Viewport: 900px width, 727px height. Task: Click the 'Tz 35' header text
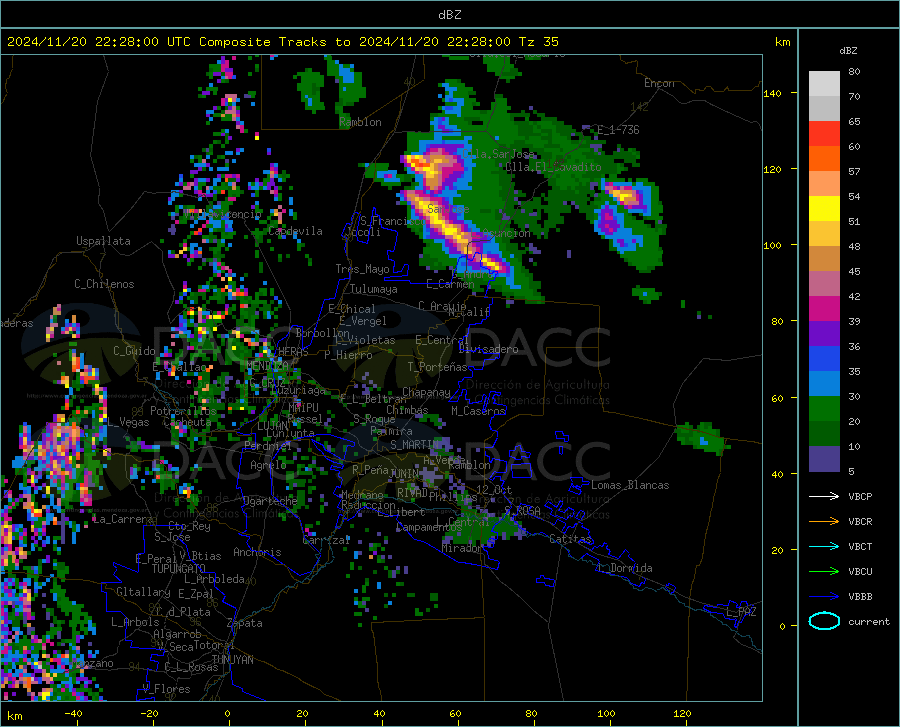click(x=539, y=42)
